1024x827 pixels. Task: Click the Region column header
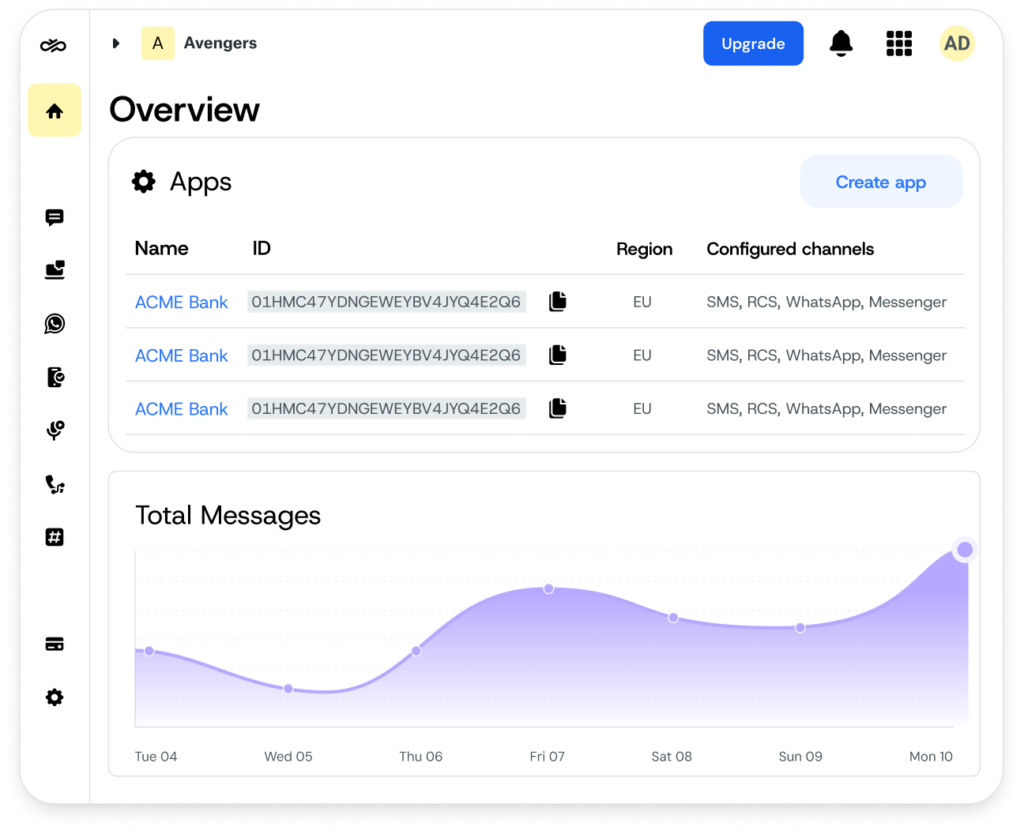coord(644,249)
